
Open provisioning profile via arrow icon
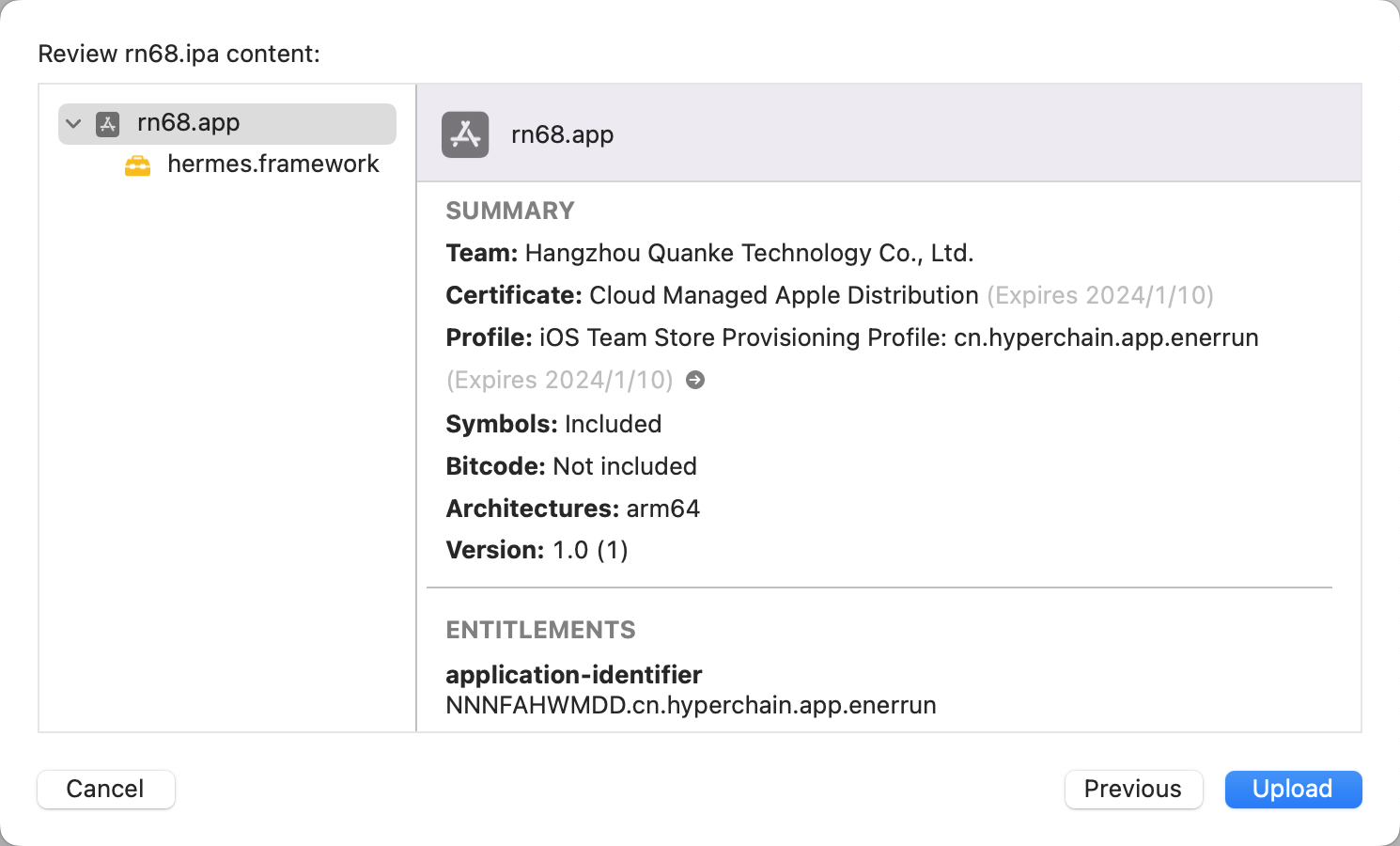[x=695, y=380]
